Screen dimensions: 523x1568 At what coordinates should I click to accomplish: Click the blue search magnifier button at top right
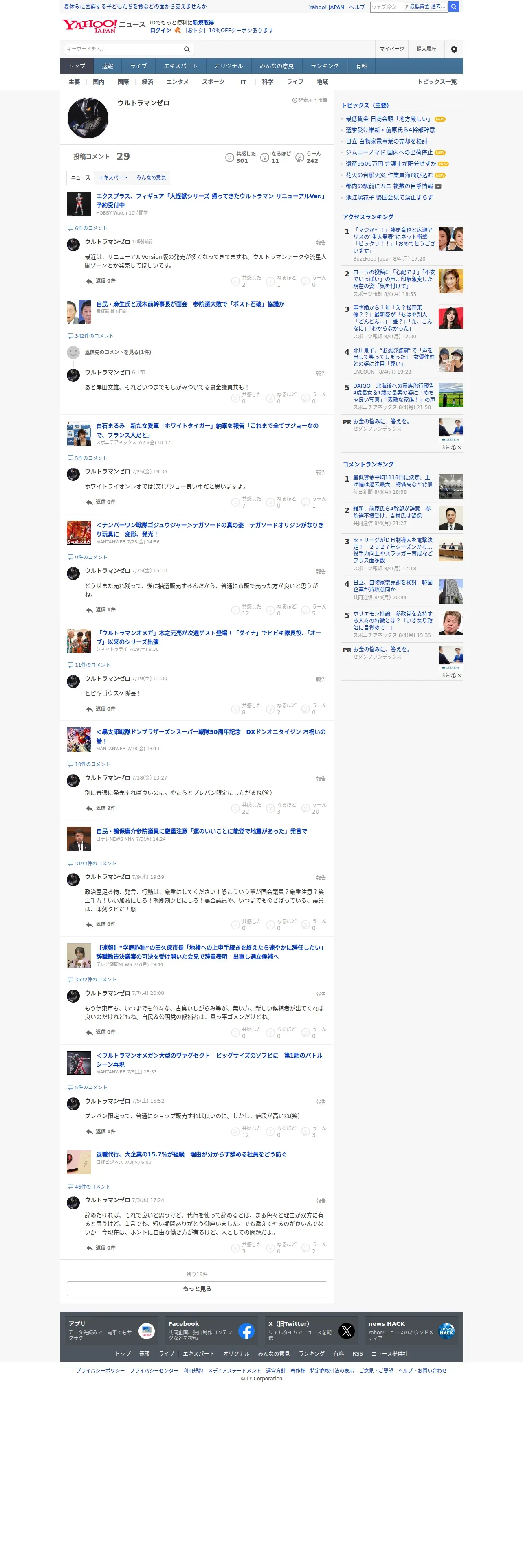454,7
